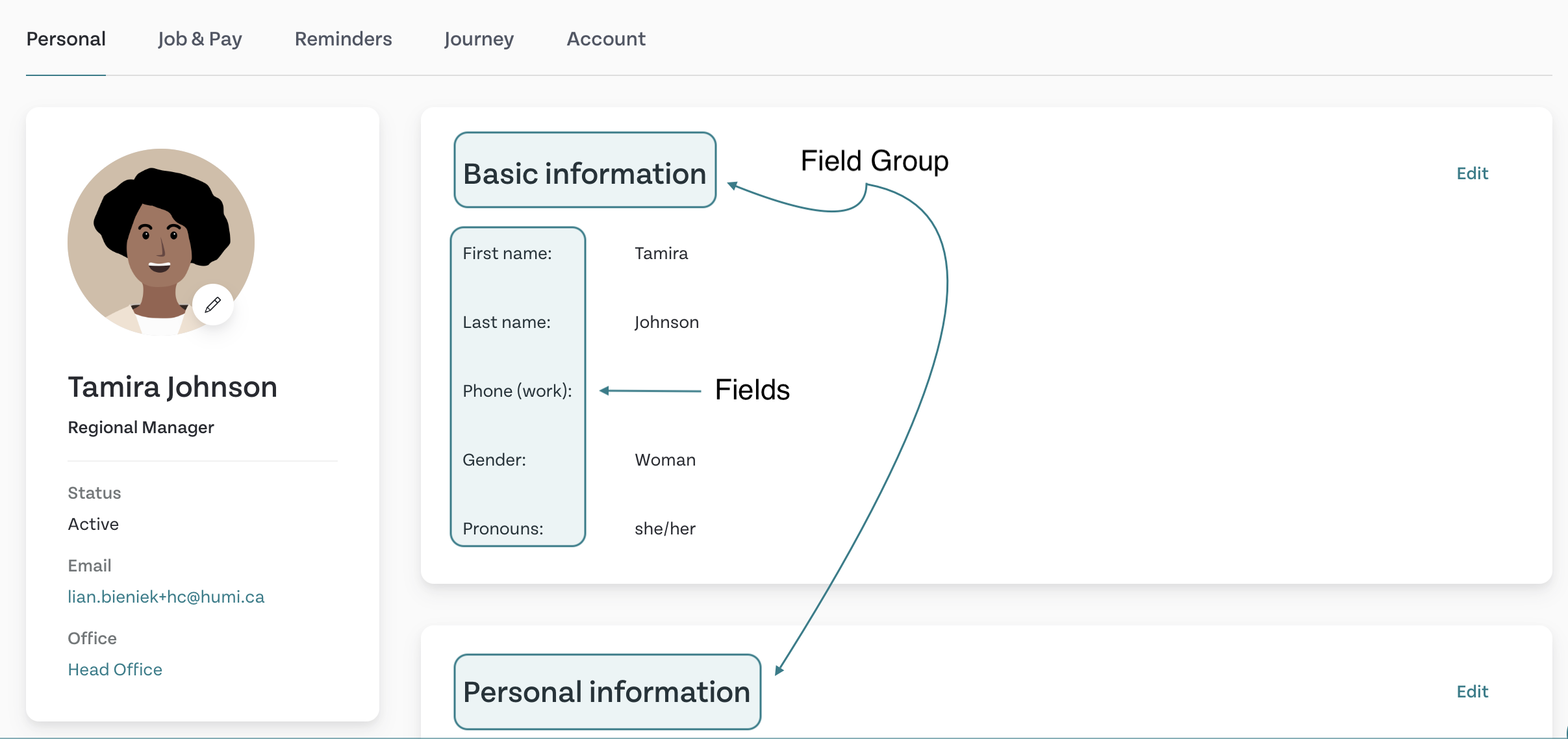Click the Last name value Johnson
This screenshot has width=1568, height=739.
tap(666, 322)
